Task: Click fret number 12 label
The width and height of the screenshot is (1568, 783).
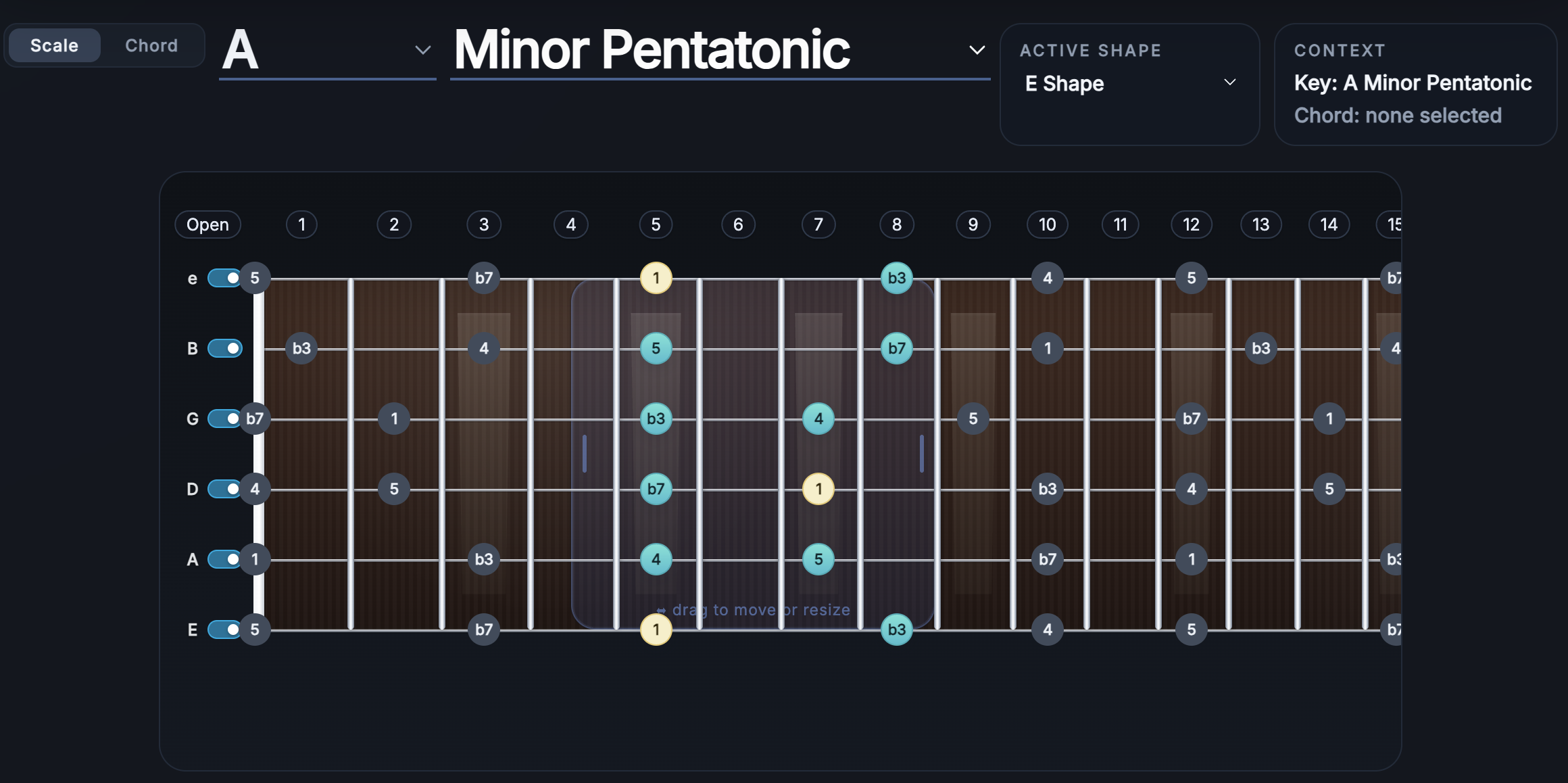Action: (1192, 224)
